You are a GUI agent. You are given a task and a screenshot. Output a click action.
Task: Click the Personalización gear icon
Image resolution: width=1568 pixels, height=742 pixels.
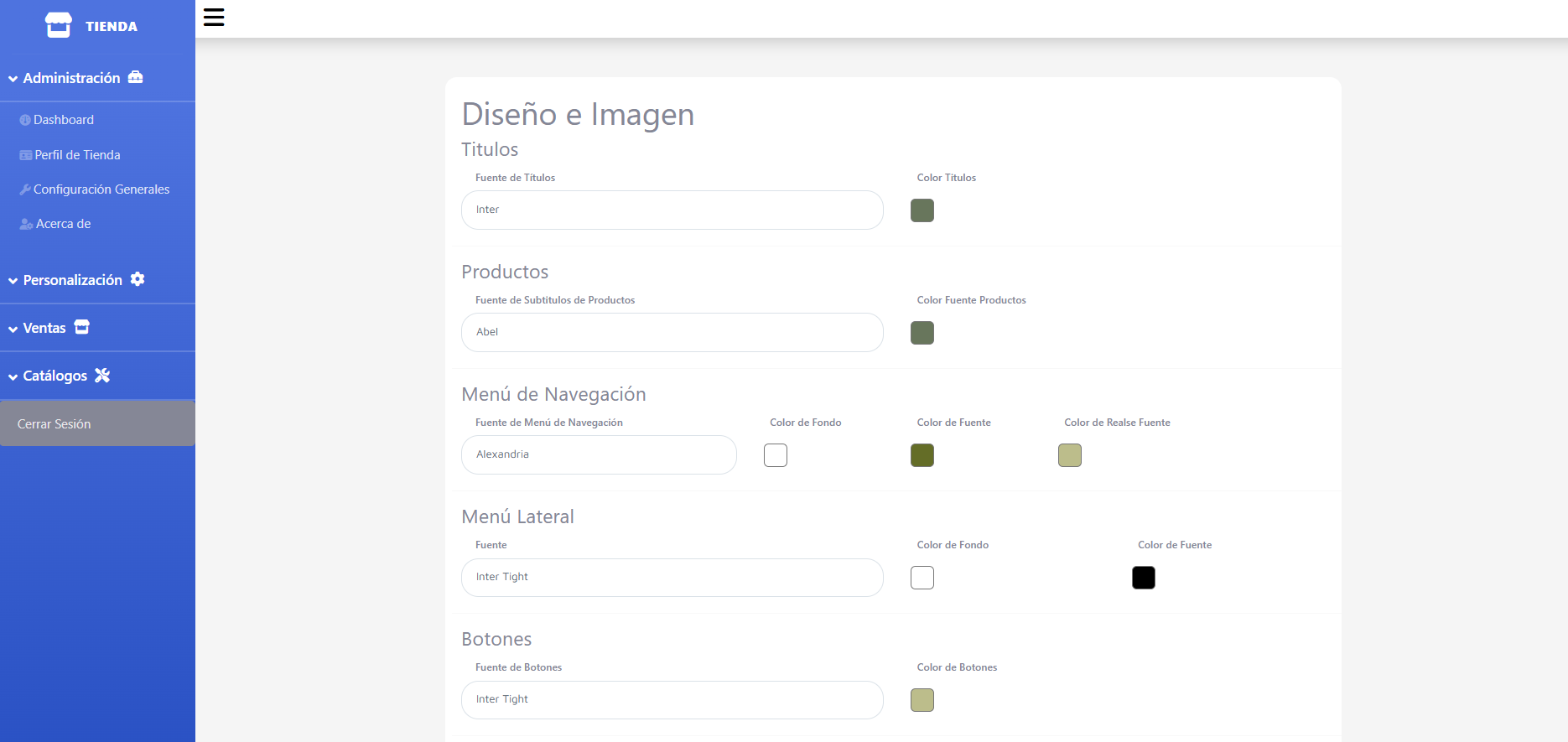pos(138,279)
